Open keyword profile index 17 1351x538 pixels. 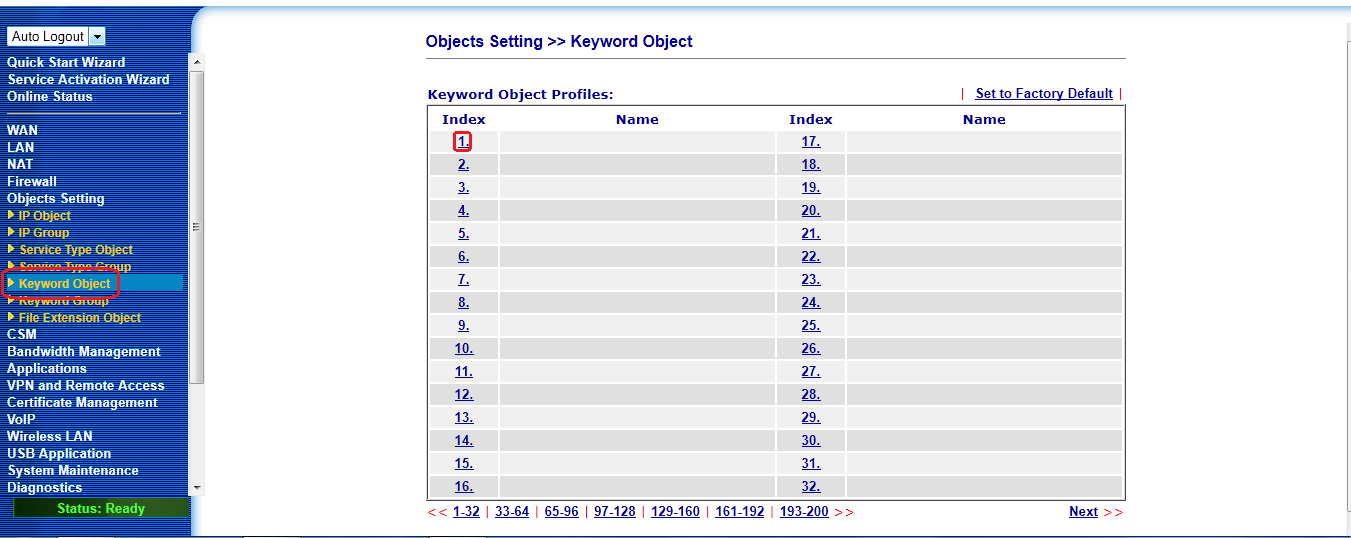point(810,142)
